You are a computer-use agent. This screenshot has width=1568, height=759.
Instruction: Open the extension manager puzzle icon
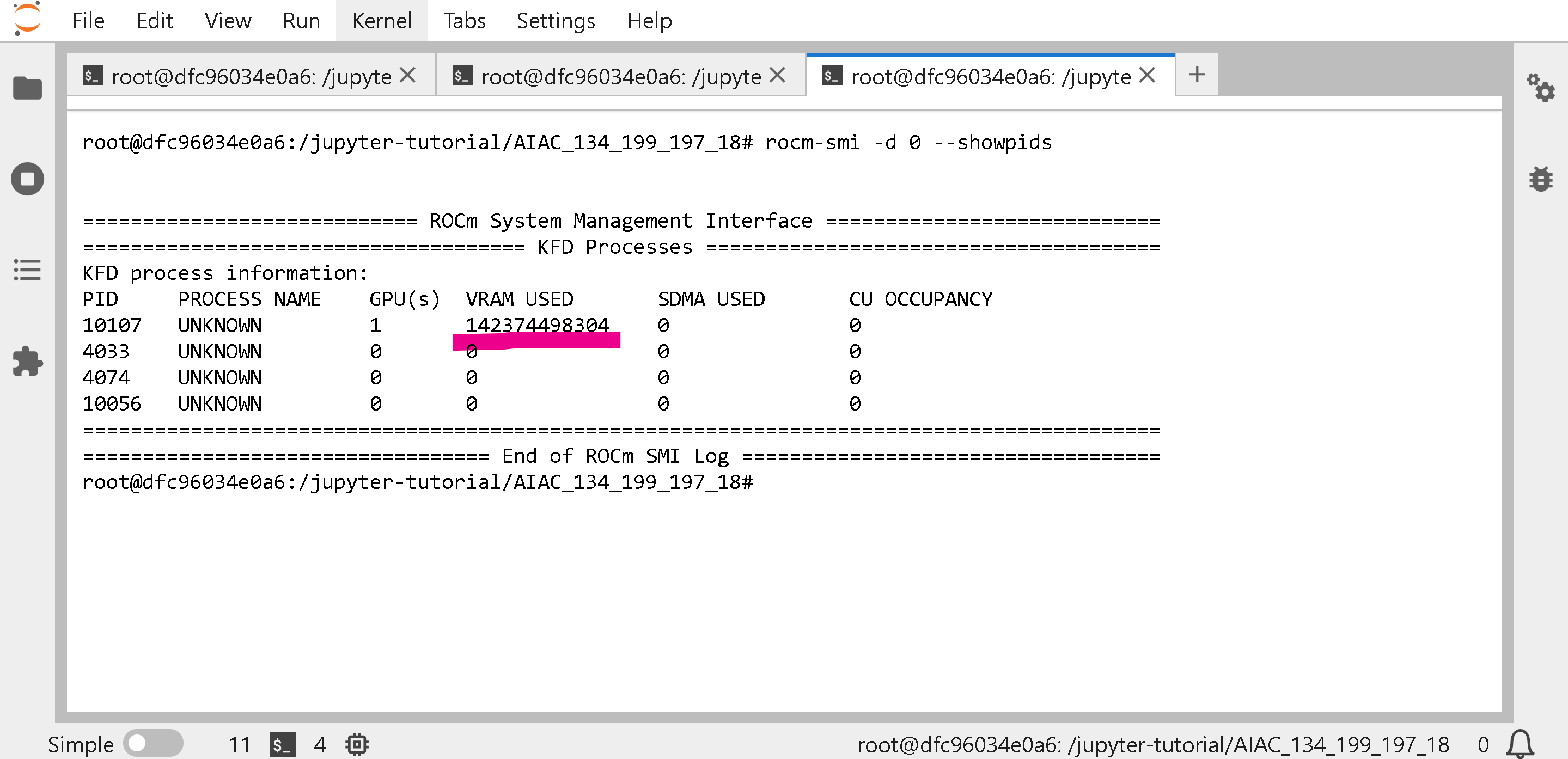[27, 361]
